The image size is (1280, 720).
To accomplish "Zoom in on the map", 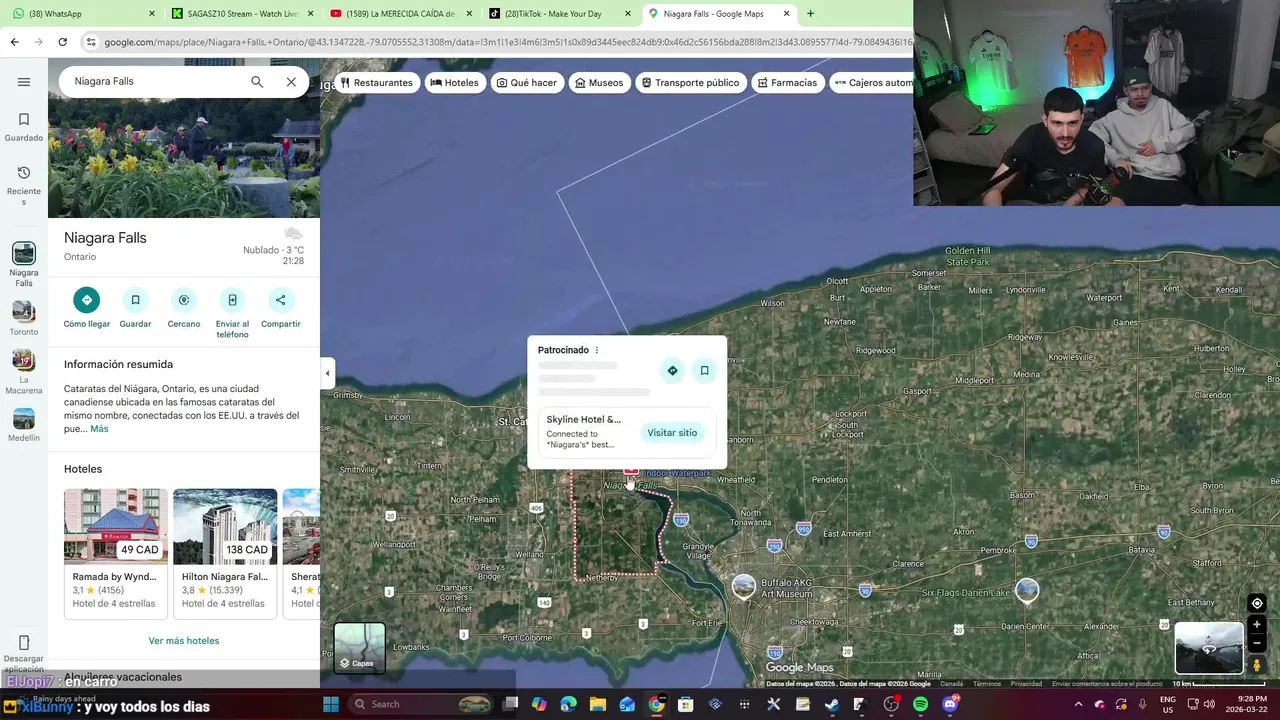I will pyautogui.click(x=1257, y=625).
